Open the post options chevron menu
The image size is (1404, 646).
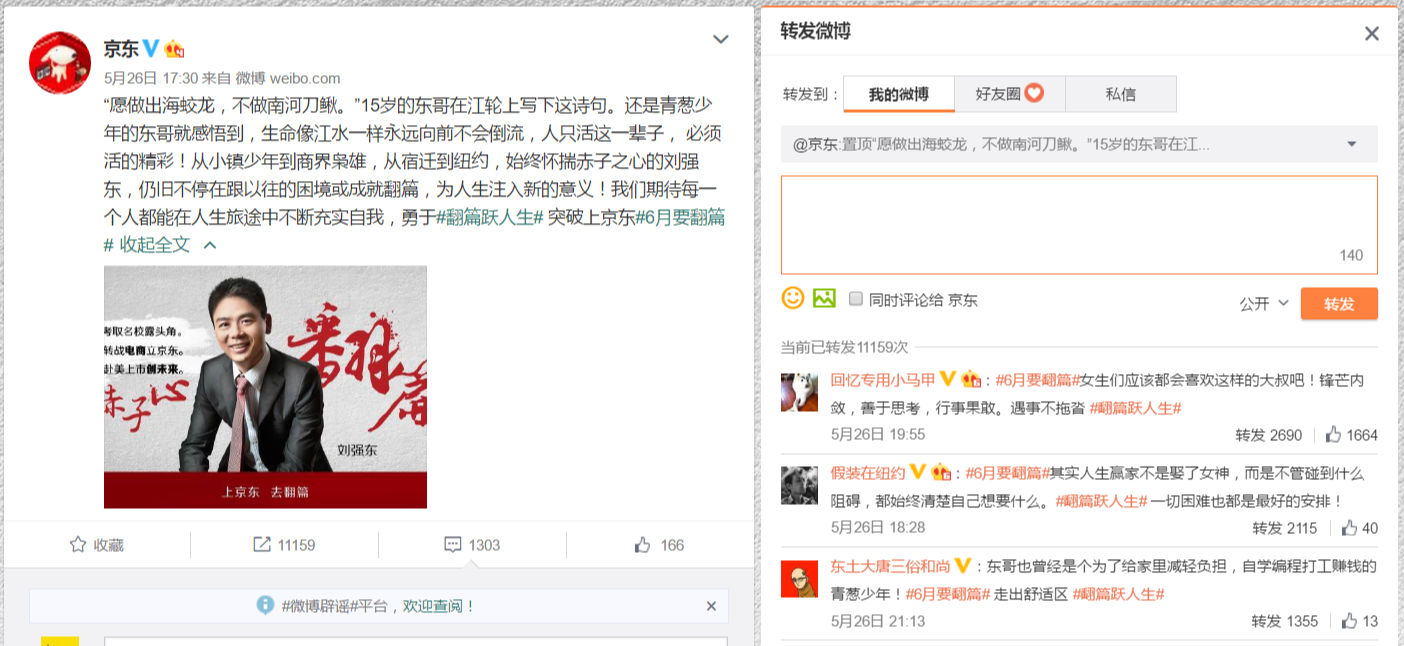pos(720,40)
